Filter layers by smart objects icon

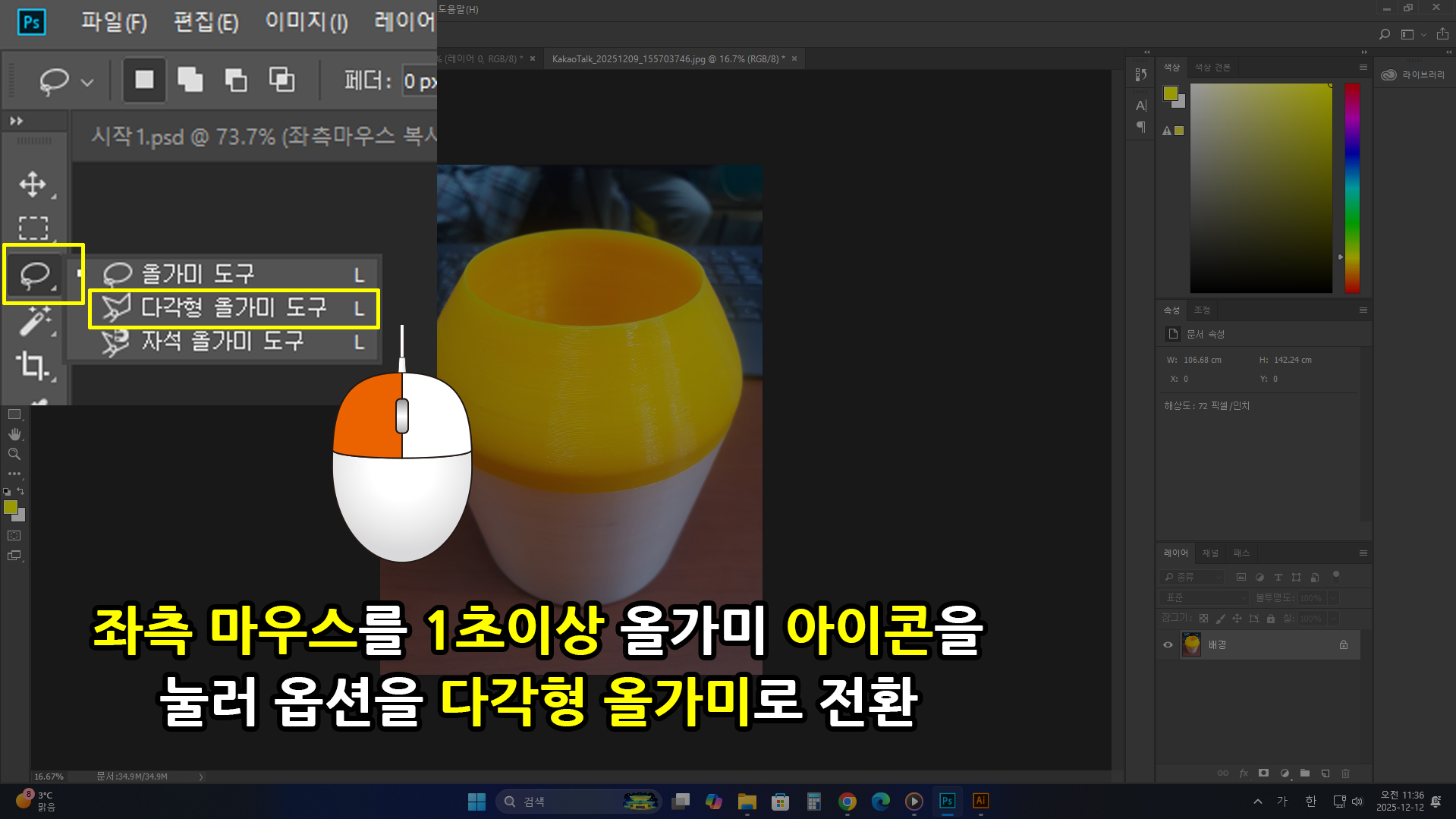tap(1315, 577)
